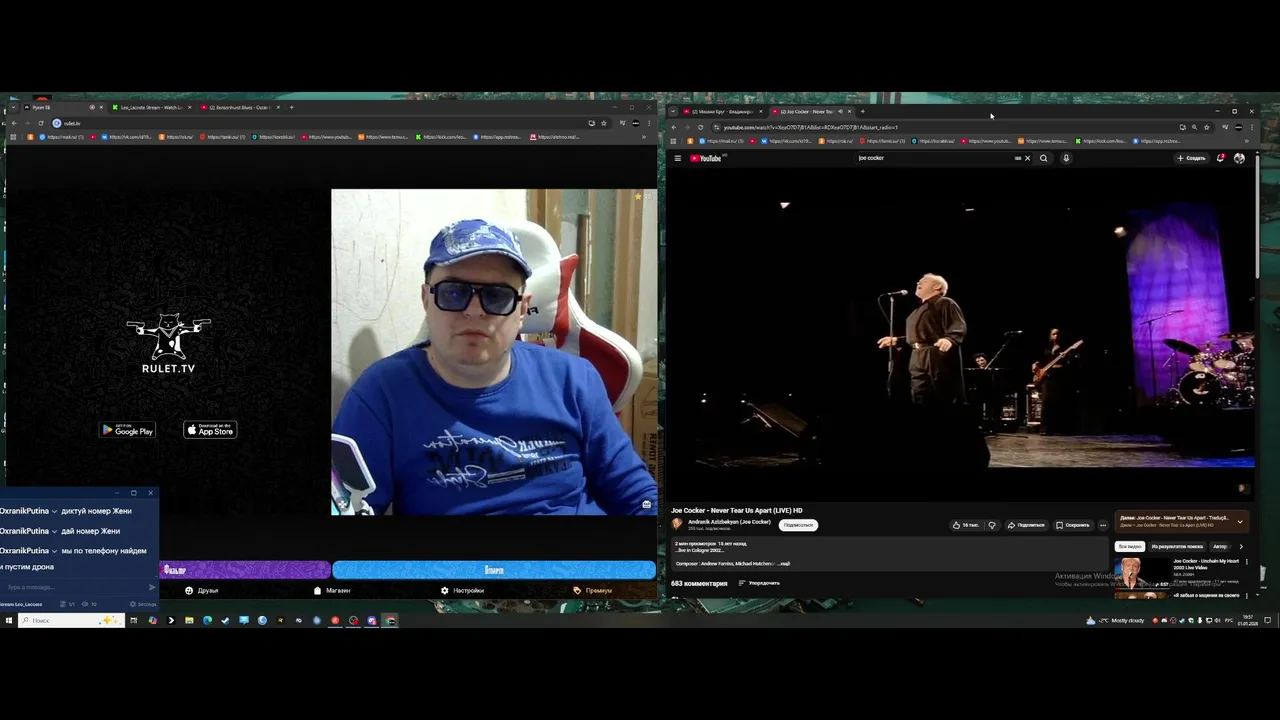
Task: Reload the YouTube page
Action: [700, 127]
